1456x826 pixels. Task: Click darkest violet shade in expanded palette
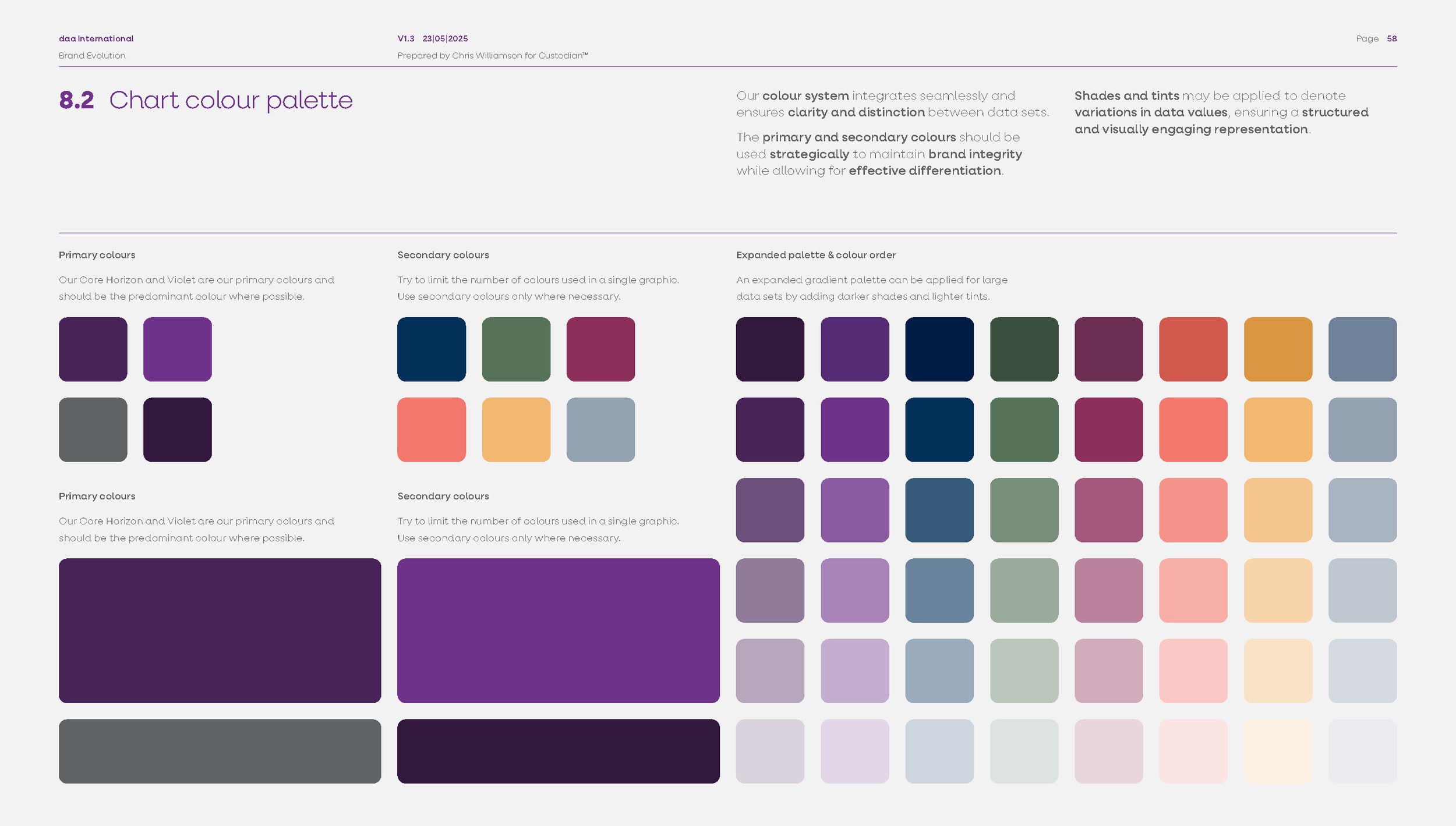(x=855, y=349)
